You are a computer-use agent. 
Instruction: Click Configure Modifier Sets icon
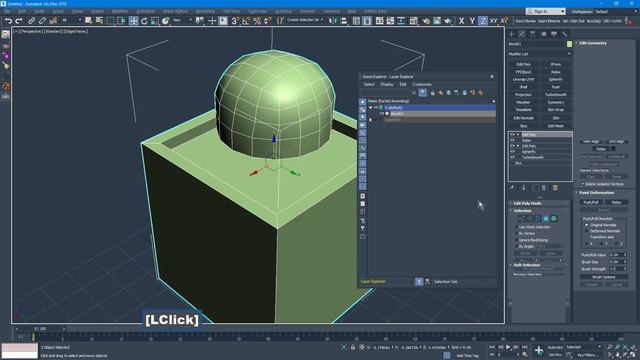tap(555, 188)
